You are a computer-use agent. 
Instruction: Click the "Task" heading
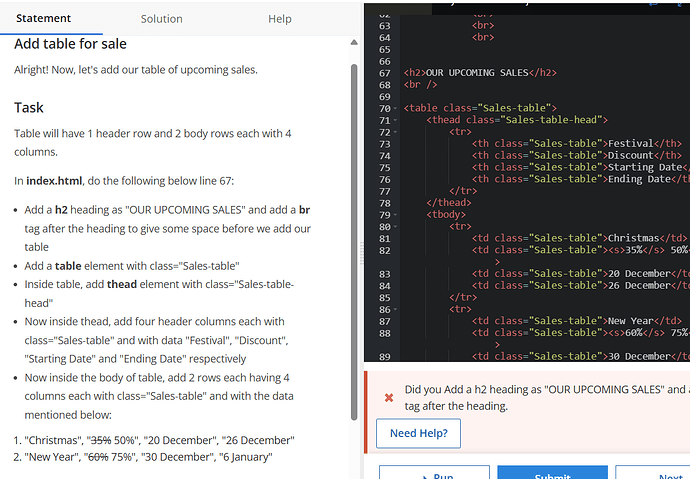[x=29, y=108]
